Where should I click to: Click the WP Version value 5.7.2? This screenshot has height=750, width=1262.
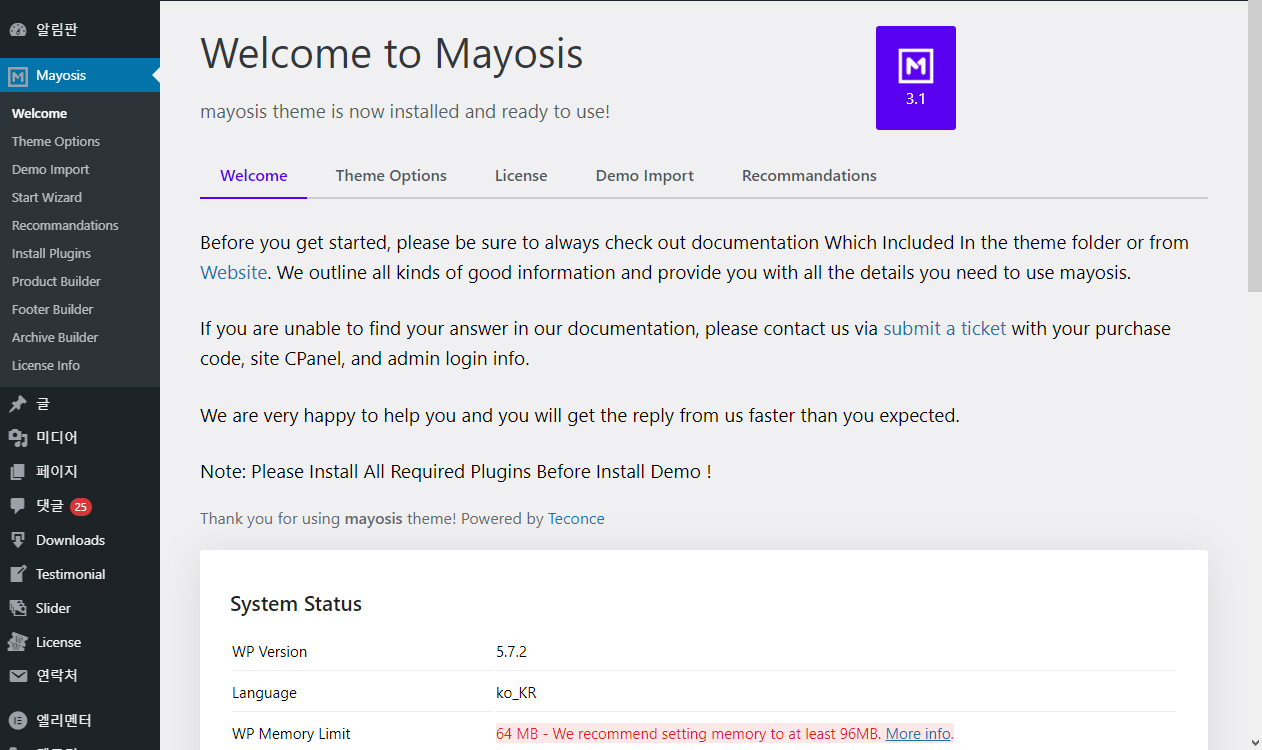coord(511,652)
